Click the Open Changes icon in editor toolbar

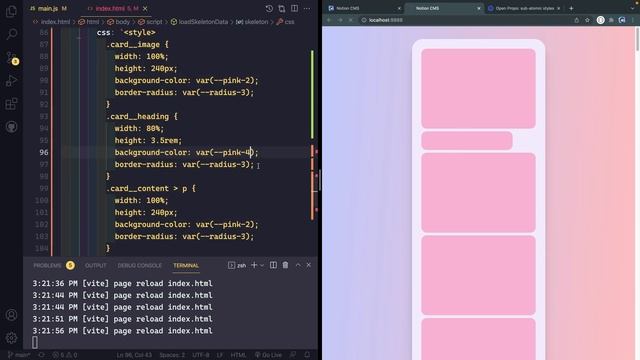click(x=282, y=8)
